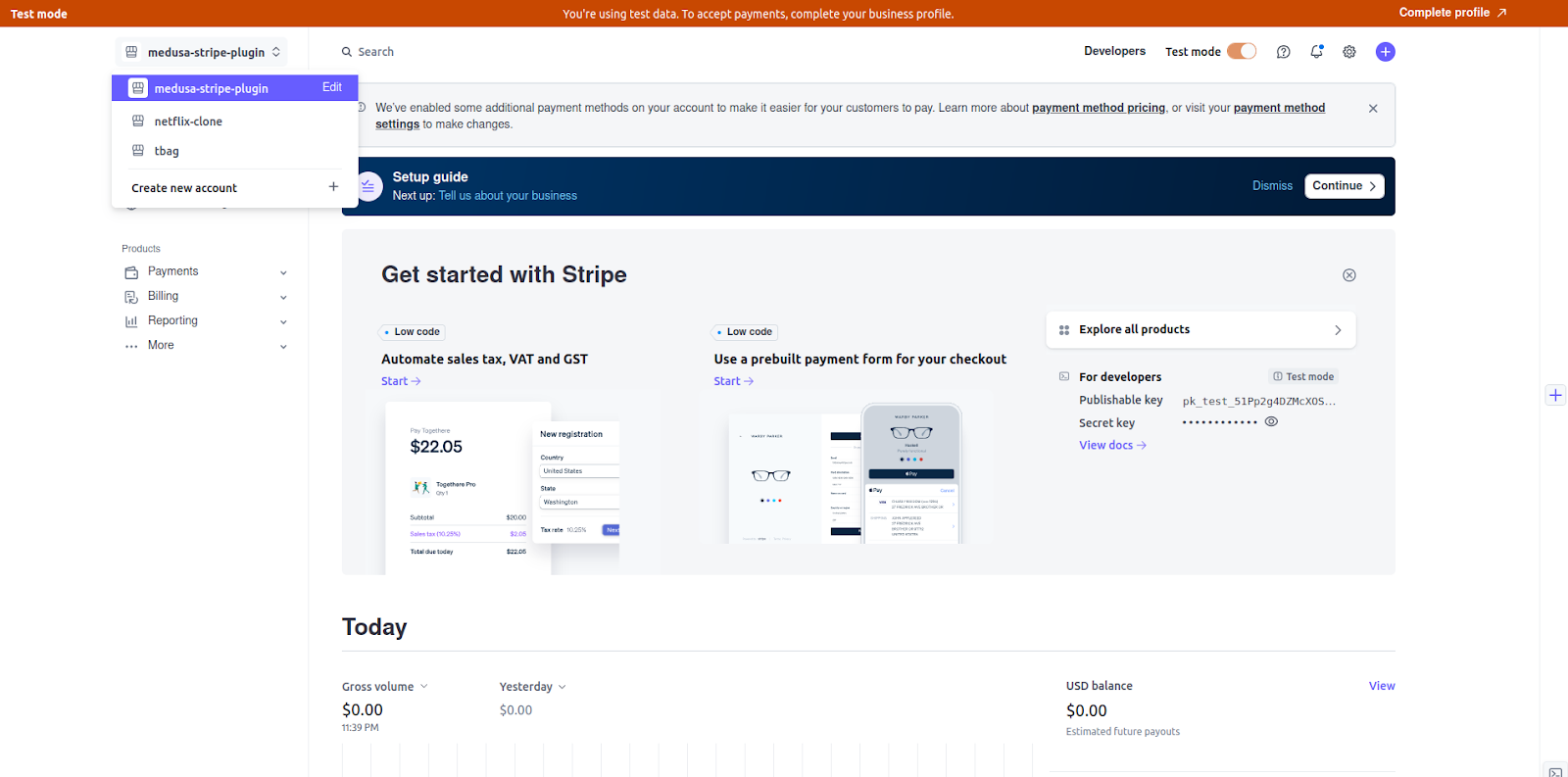
Task: Switch to tbag account
Action: pyautogui.click(x=234, y=151)
